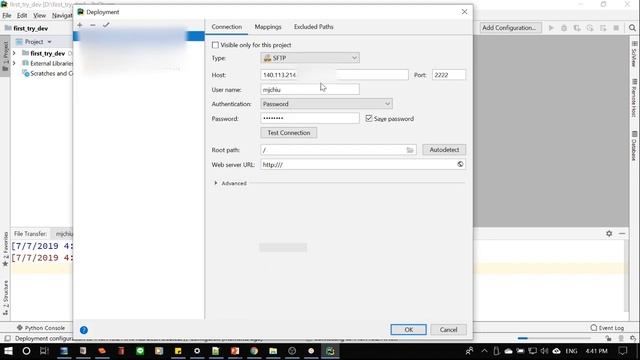Switch to the Excluded Paths tab

pos(313,27)
